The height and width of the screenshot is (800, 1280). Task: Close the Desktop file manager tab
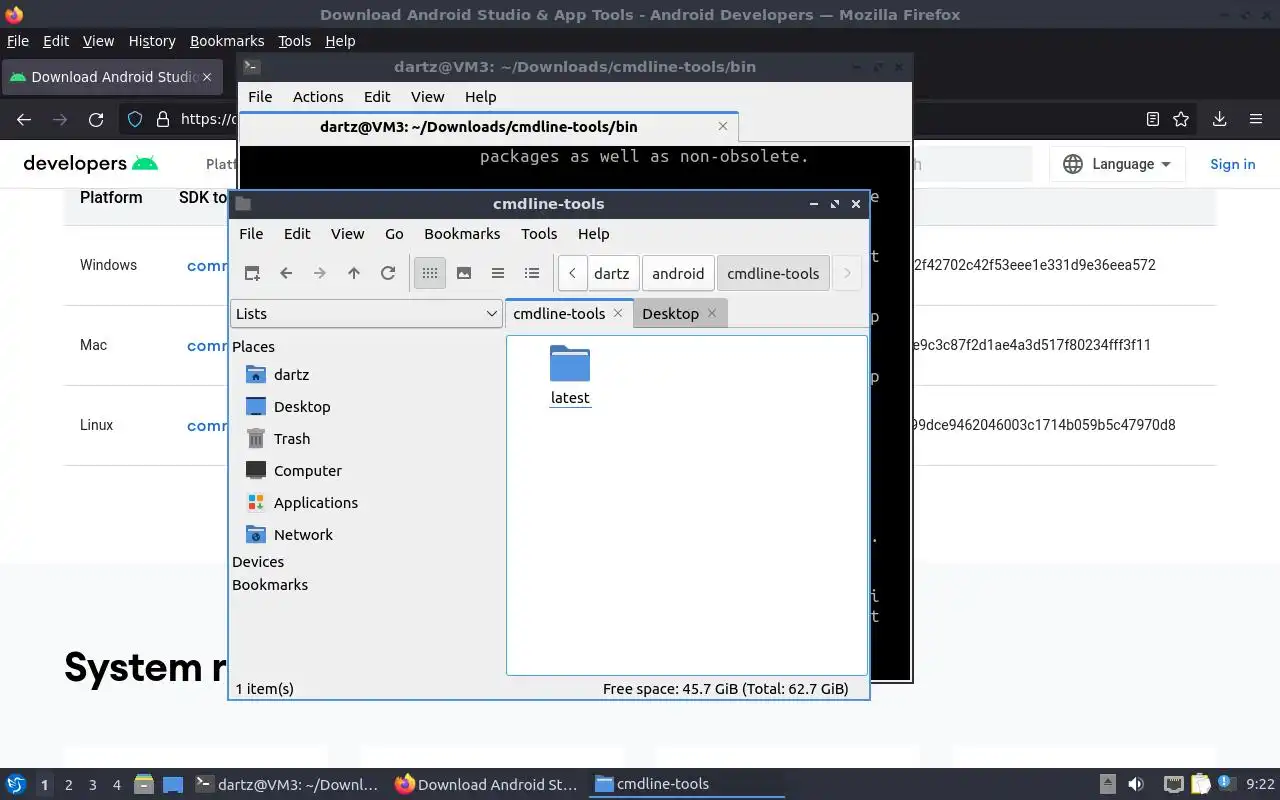712,313
